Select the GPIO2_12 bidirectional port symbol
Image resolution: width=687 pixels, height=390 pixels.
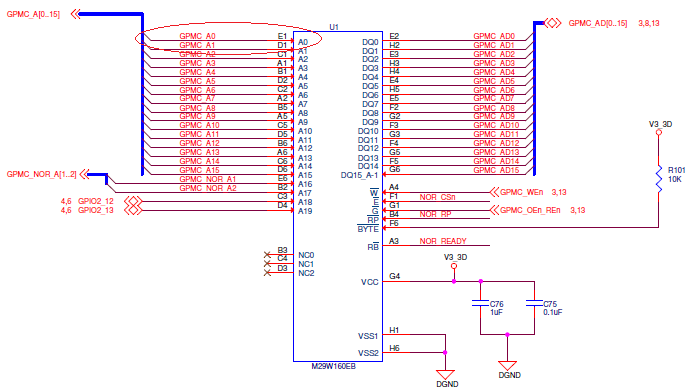(134, 202)
